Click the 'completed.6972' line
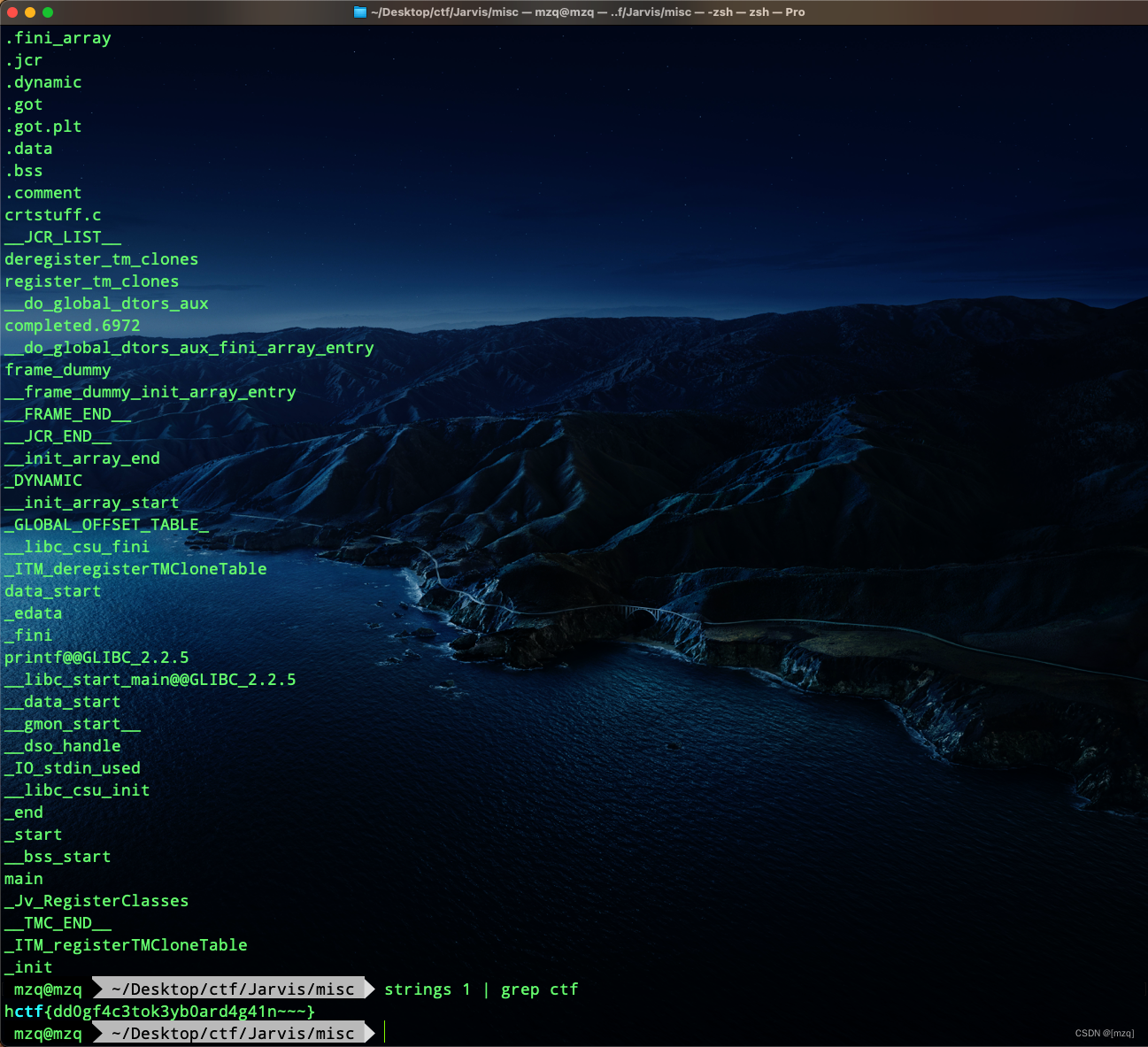The image size is (1148, 1047). point(73,326)
